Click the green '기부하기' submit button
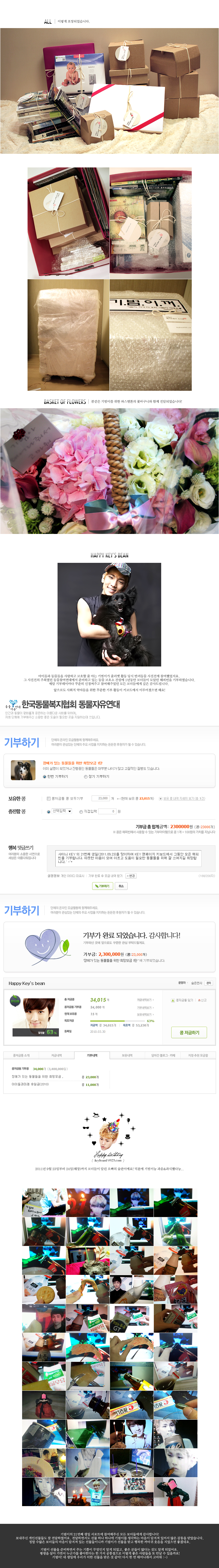 [x=102, y=886]
